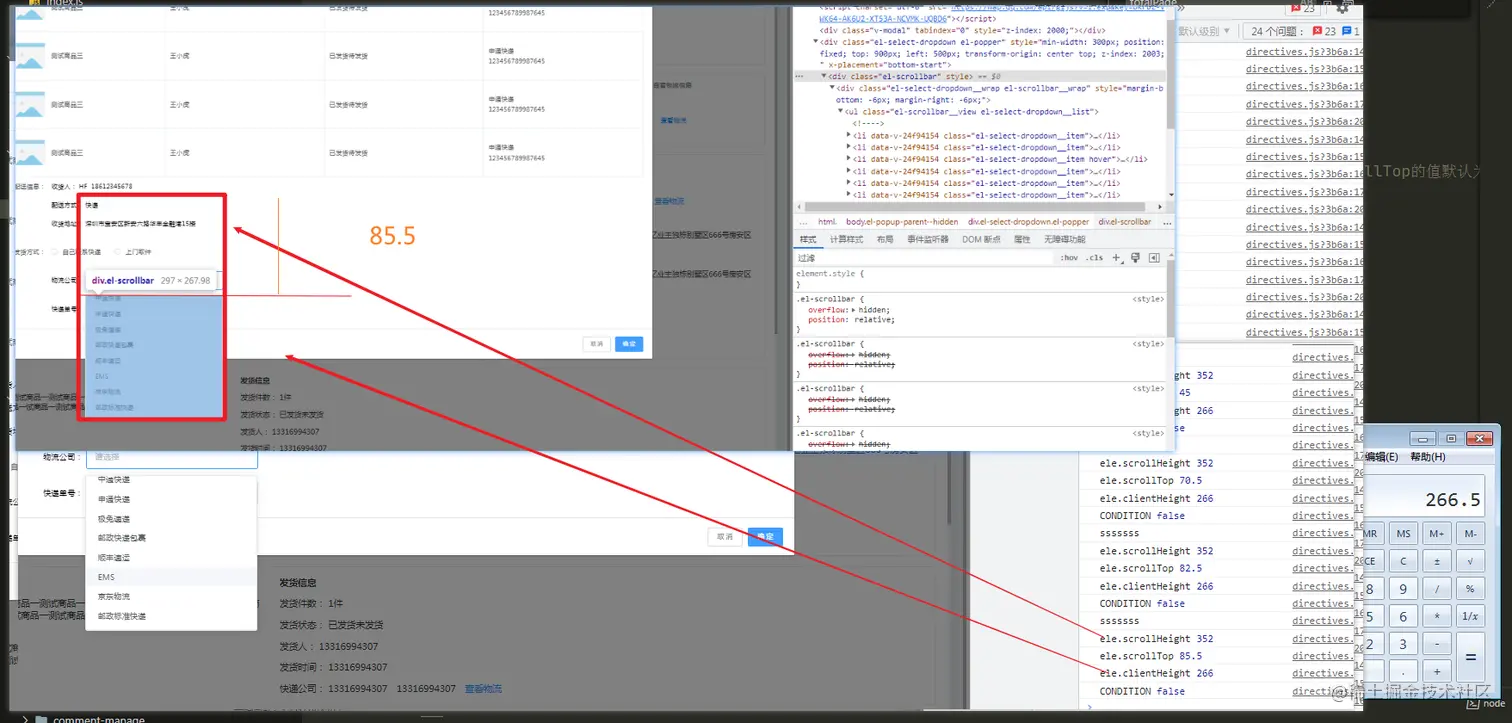
Task: Click calculator decimal point button
Action: [1404, 672]
